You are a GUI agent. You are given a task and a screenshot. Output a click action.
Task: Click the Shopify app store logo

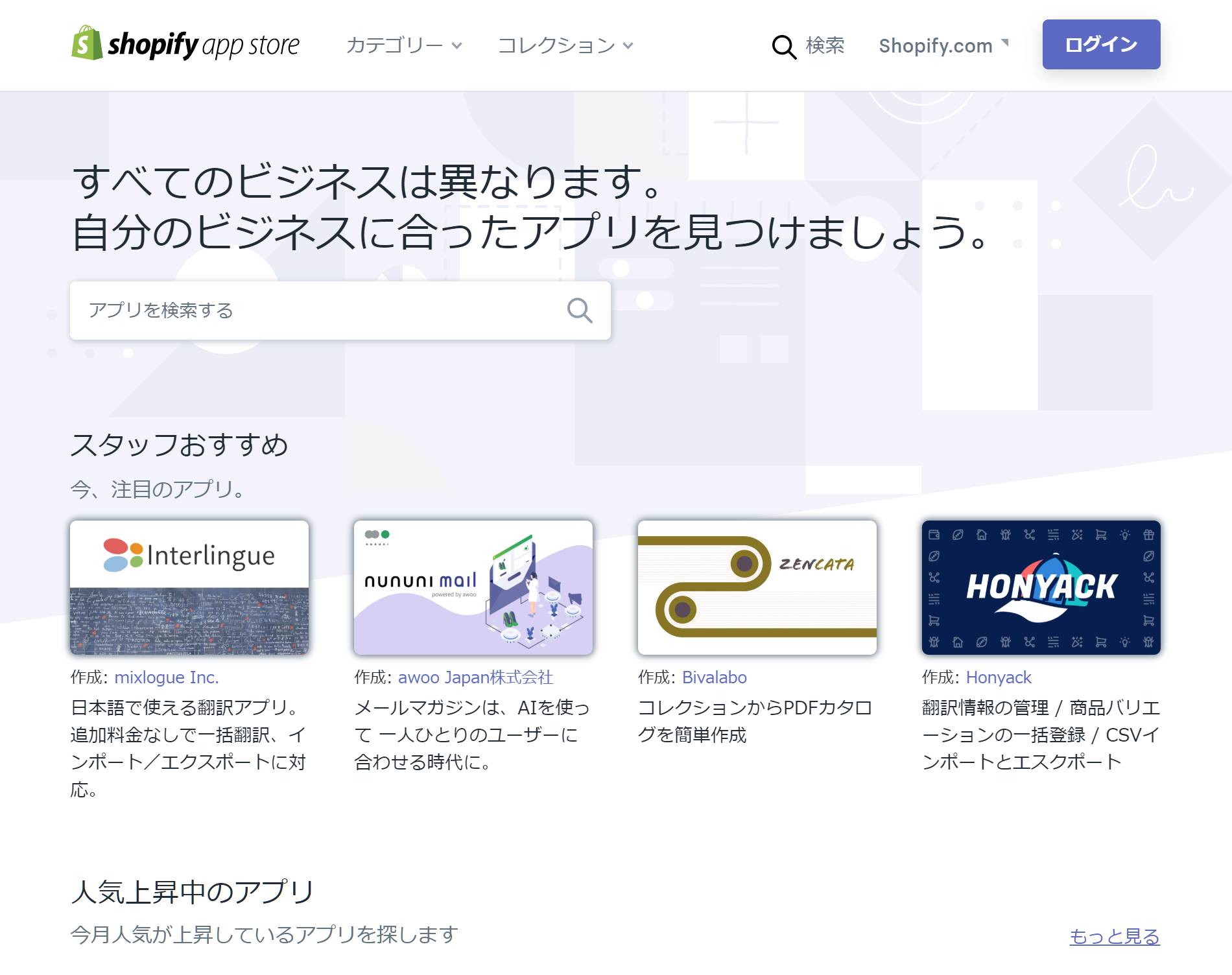click(185, 44)
